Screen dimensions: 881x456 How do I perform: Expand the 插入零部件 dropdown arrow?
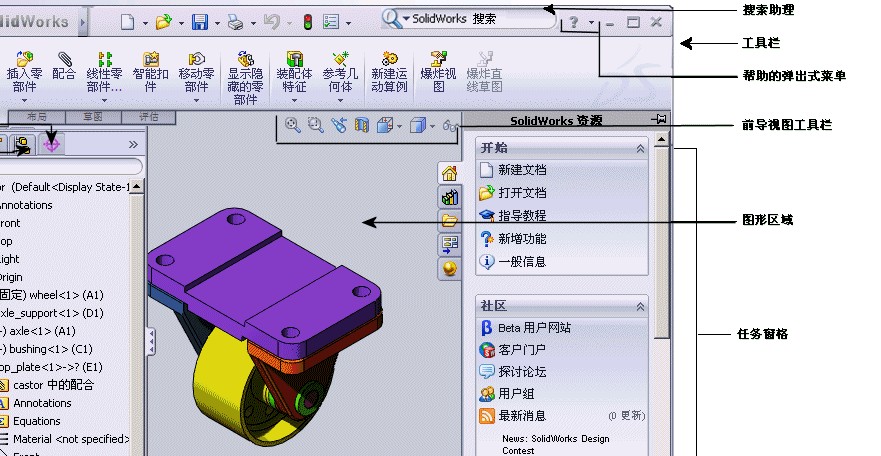point(24,101)
